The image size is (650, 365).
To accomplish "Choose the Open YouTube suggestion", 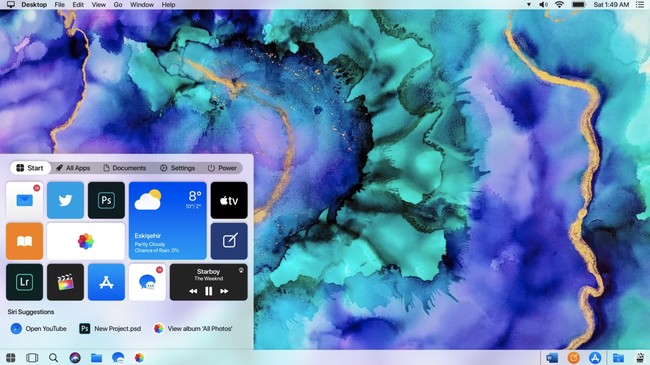I will coord(39,328).
